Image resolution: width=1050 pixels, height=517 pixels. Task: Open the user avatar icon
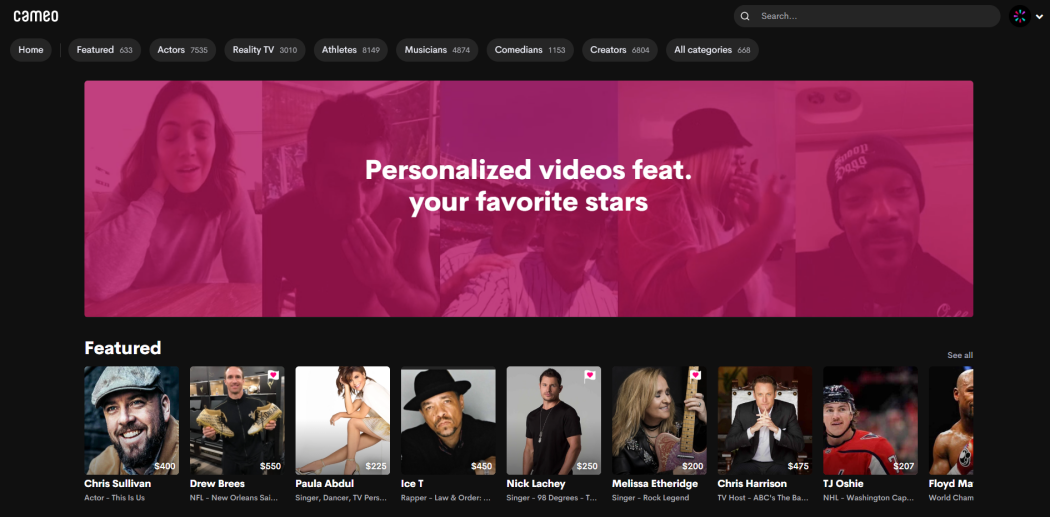[1019, 16]
